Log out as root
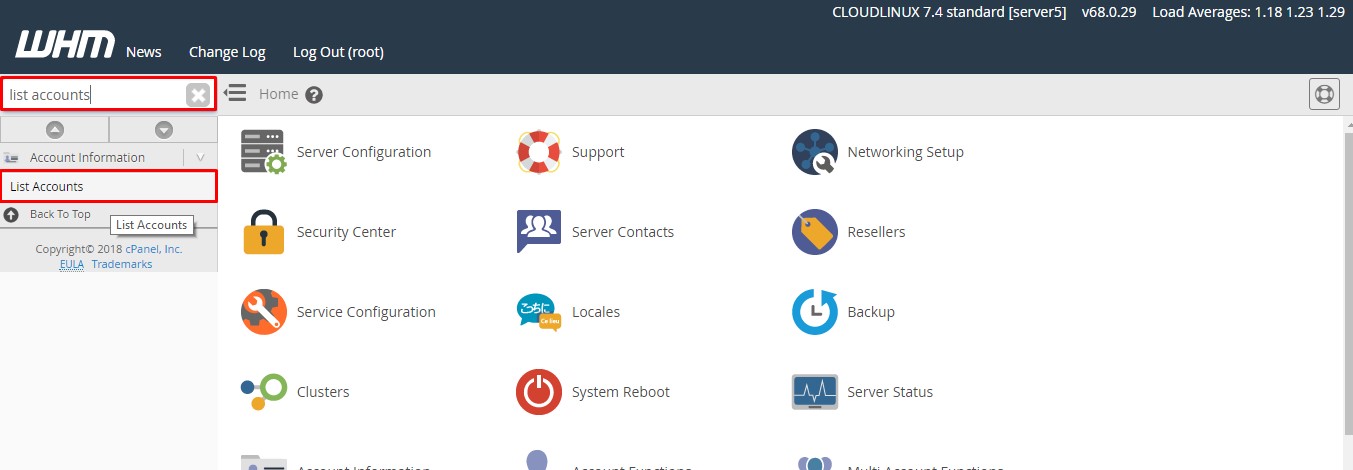 click(338, 52)
